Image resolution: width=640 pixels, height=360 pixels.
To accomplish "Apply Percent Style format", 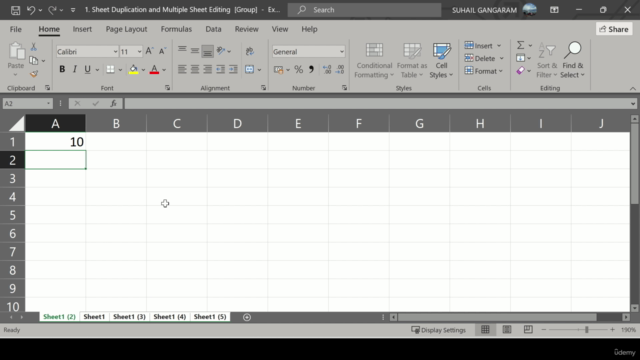I will [x=299, y=69].
